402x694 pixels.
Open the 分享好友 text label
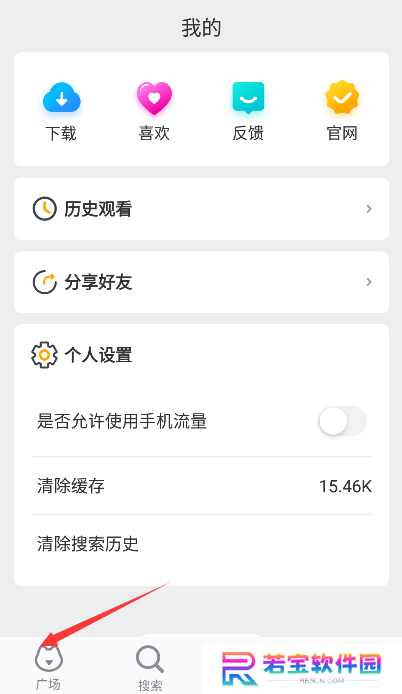coord(98,282)
